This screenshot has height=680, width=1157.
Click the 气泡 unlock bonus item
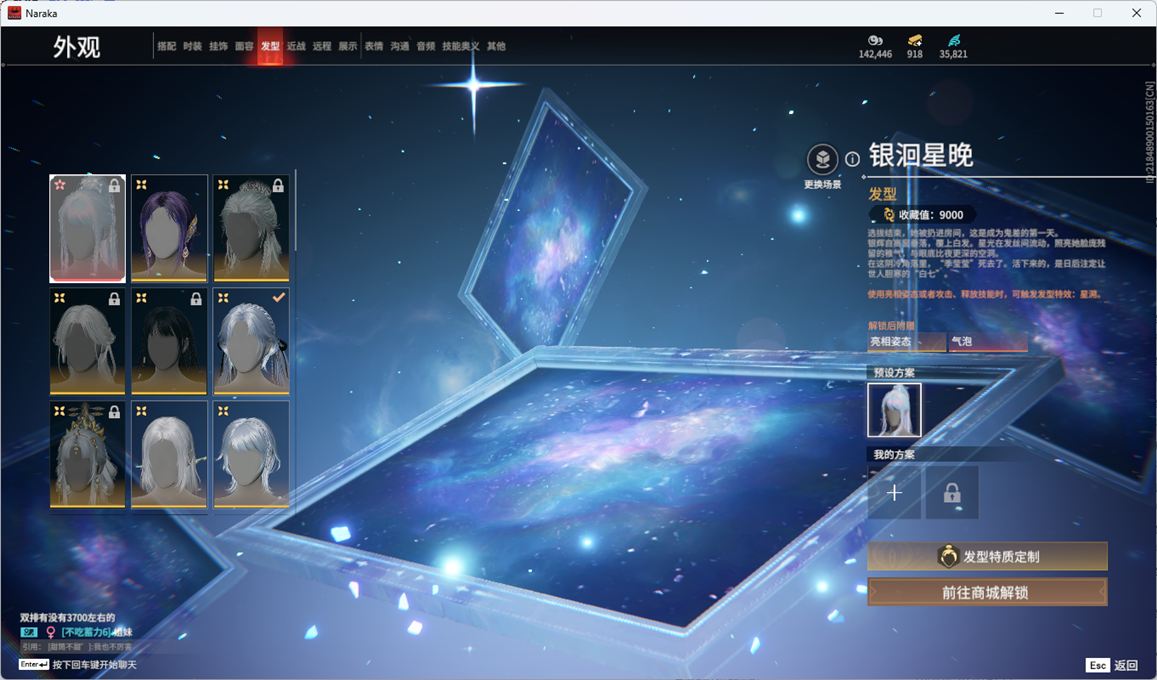click(987, 341)
